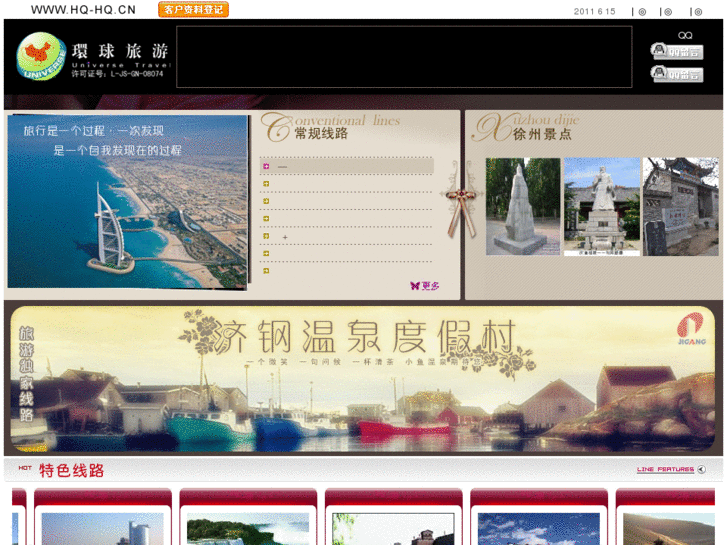Screen dimensions: 727x545
Task: Open the upper QQ留言 button
Action: 677,51
